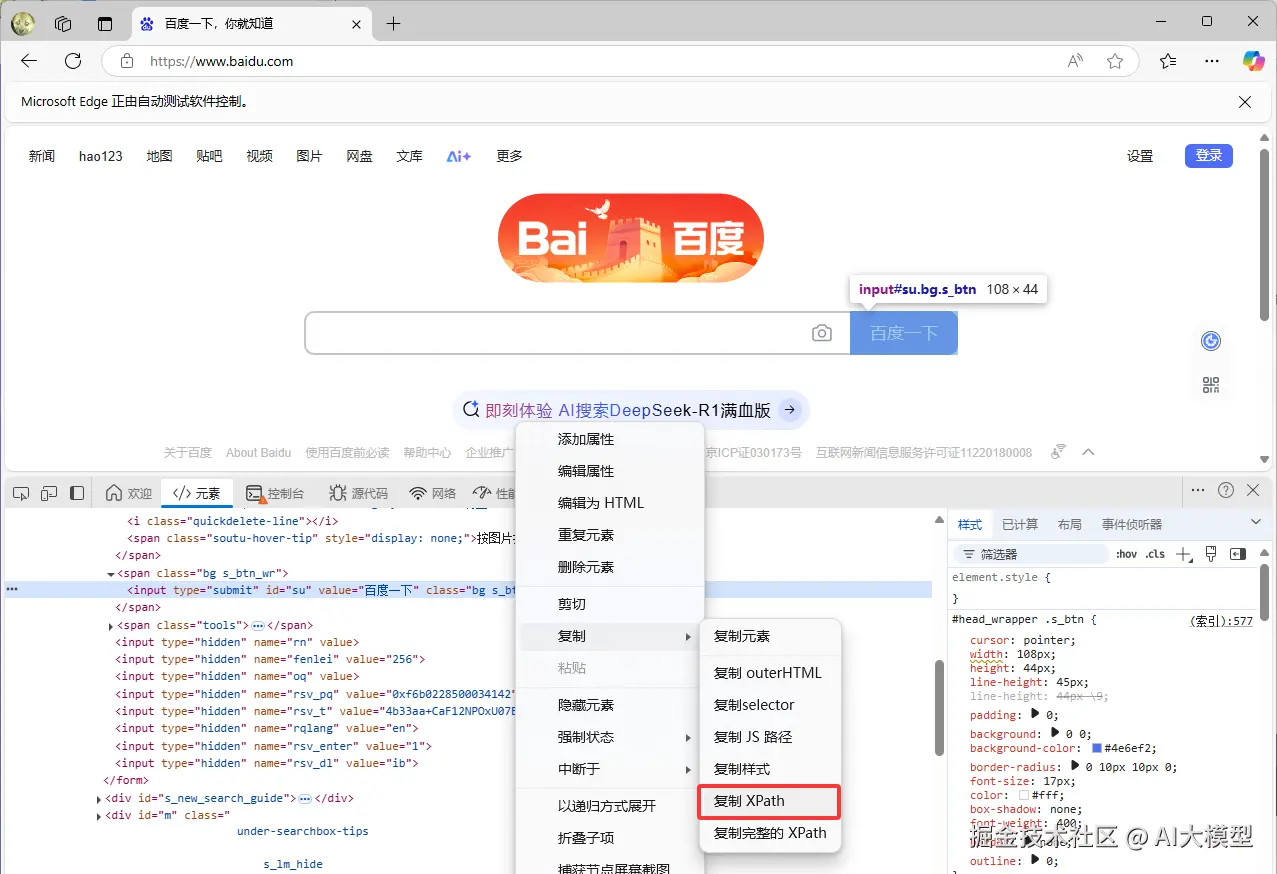
Task: Open the tab actions menu icon
Action: click(x=105, y=23)
